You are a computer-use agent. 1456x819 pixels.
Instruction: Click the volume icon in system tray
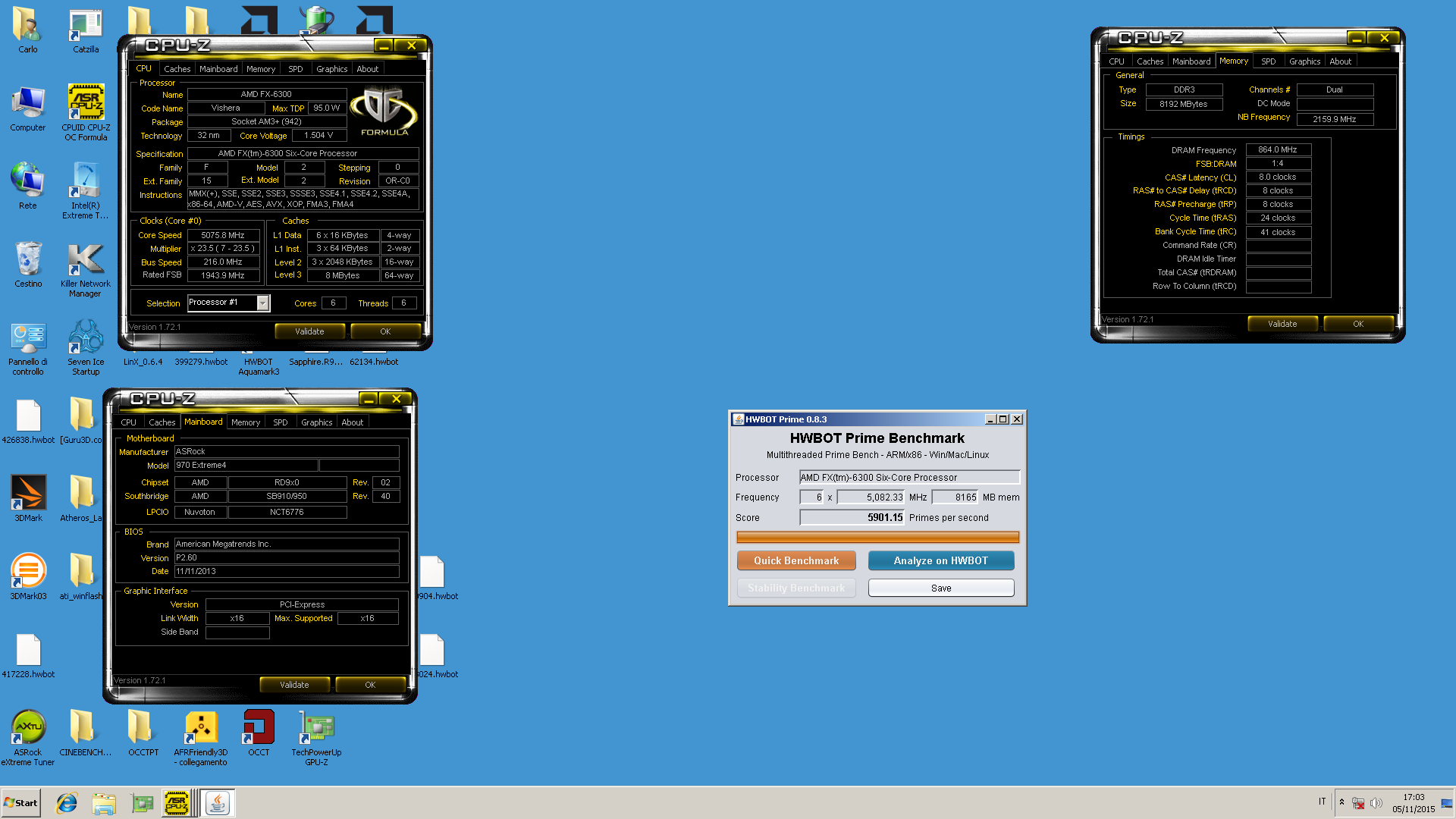tap(1376, 803)
